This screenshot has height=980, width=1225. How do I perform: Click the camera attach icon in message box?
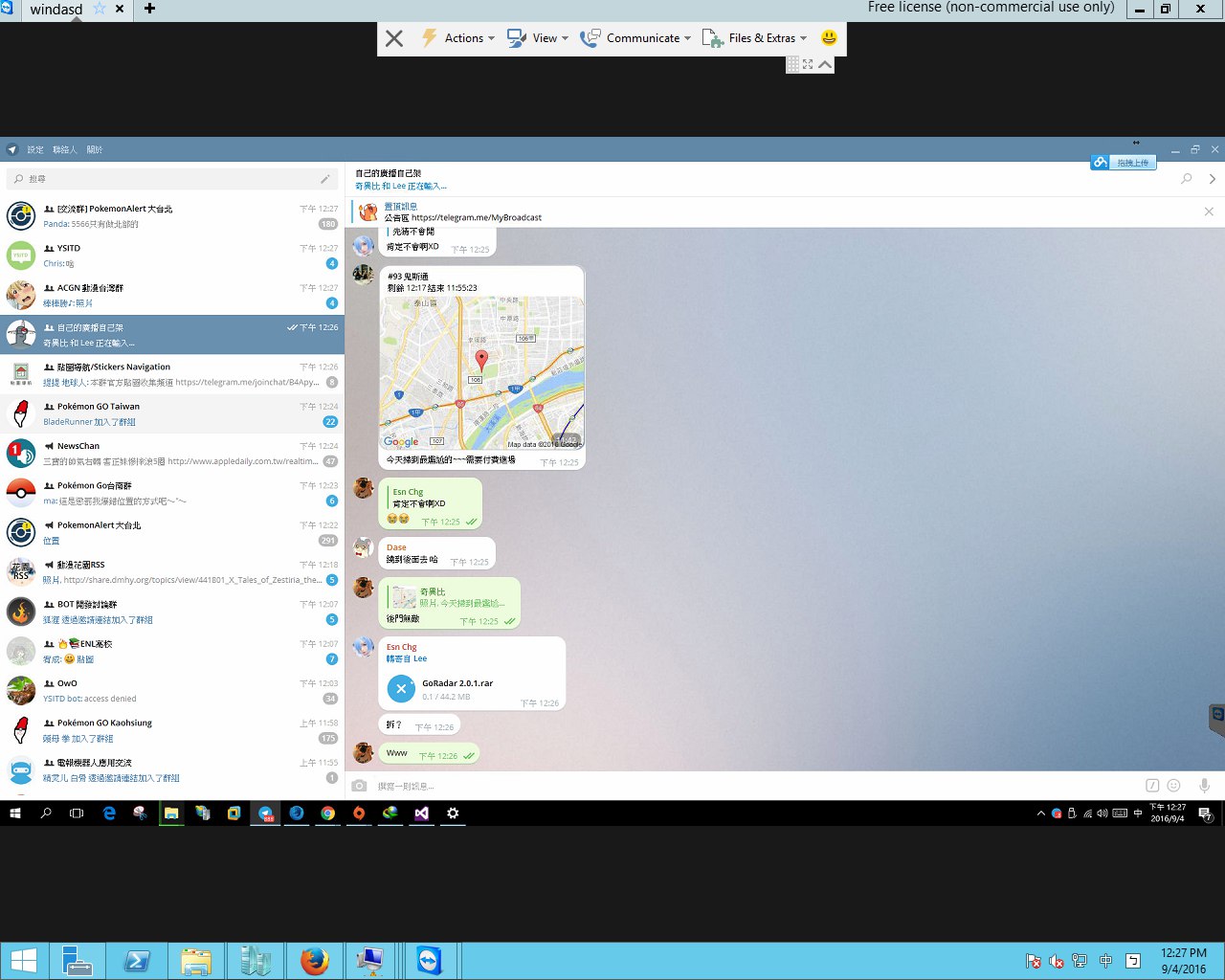[x=359, y=786]
